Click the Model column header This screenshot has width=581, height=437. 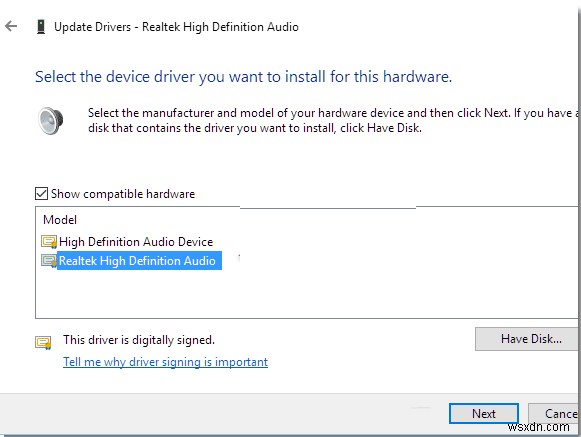60,220
